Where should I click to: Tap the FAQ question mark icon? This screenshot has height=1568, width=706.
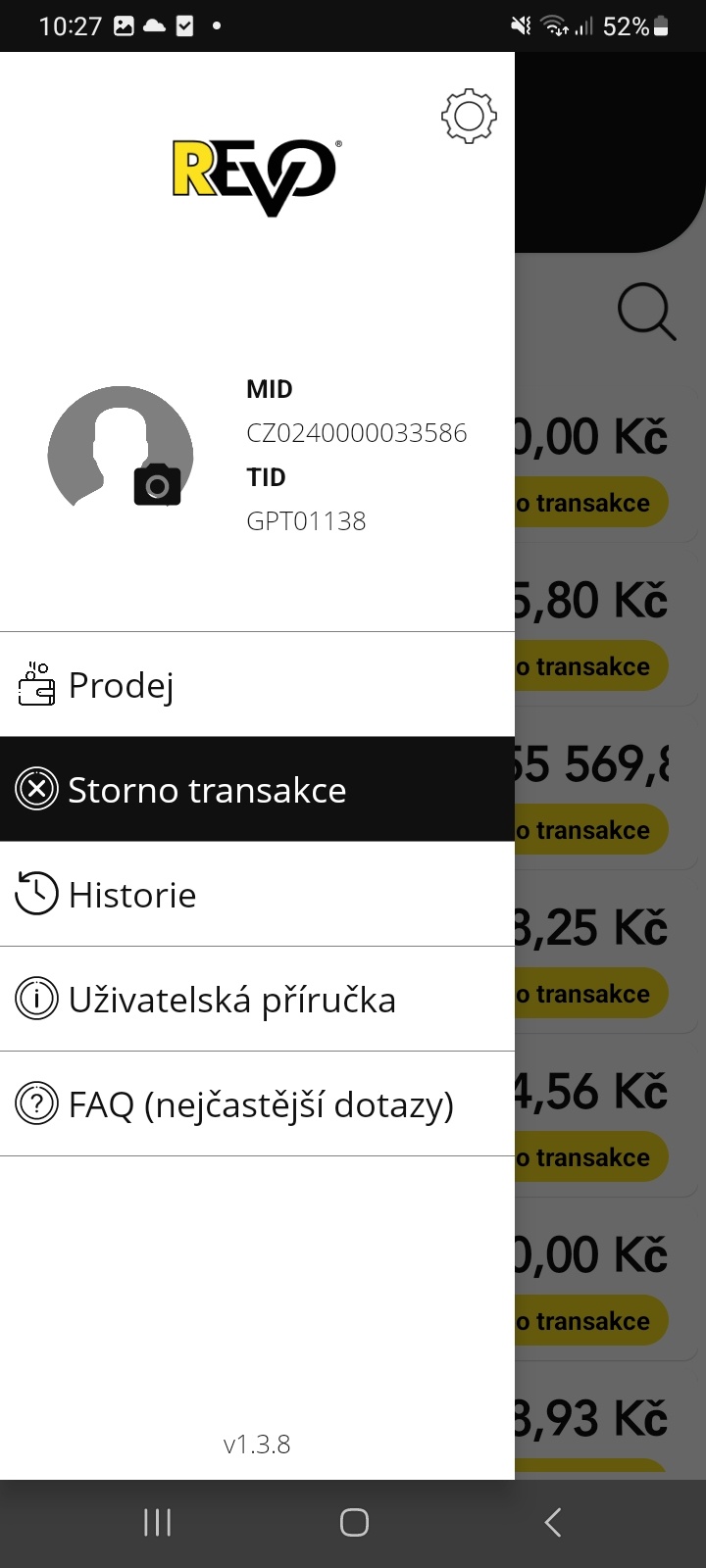click(x=37, y=1103)
